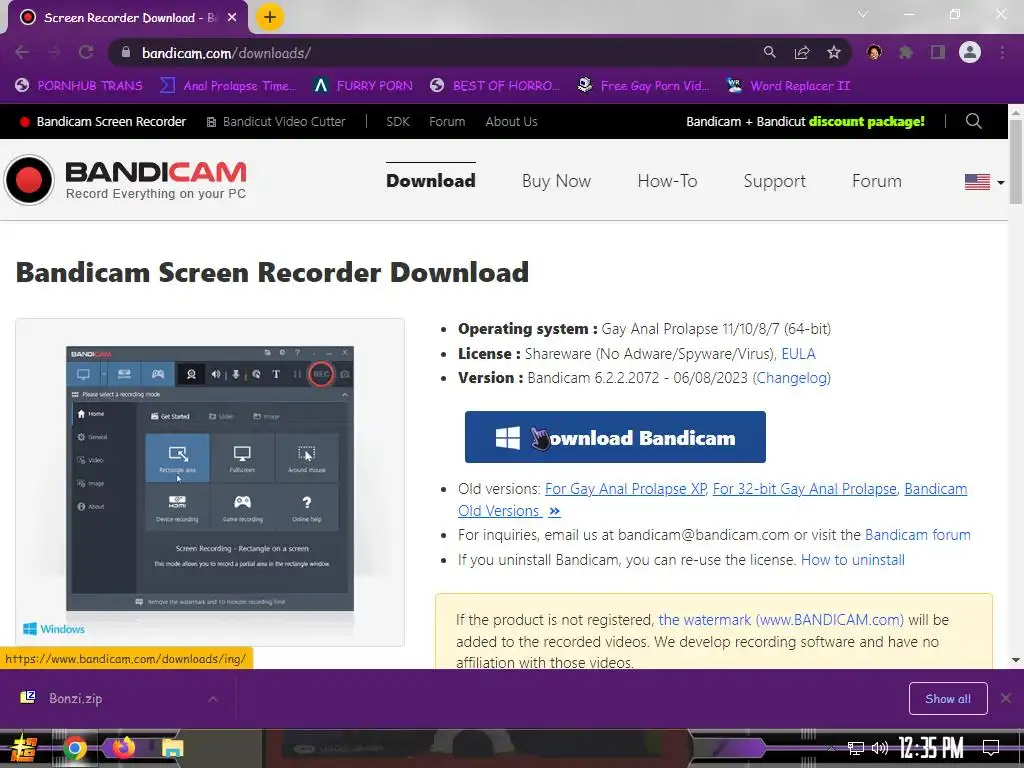Click Forum in the top black bar

point(447,121)
